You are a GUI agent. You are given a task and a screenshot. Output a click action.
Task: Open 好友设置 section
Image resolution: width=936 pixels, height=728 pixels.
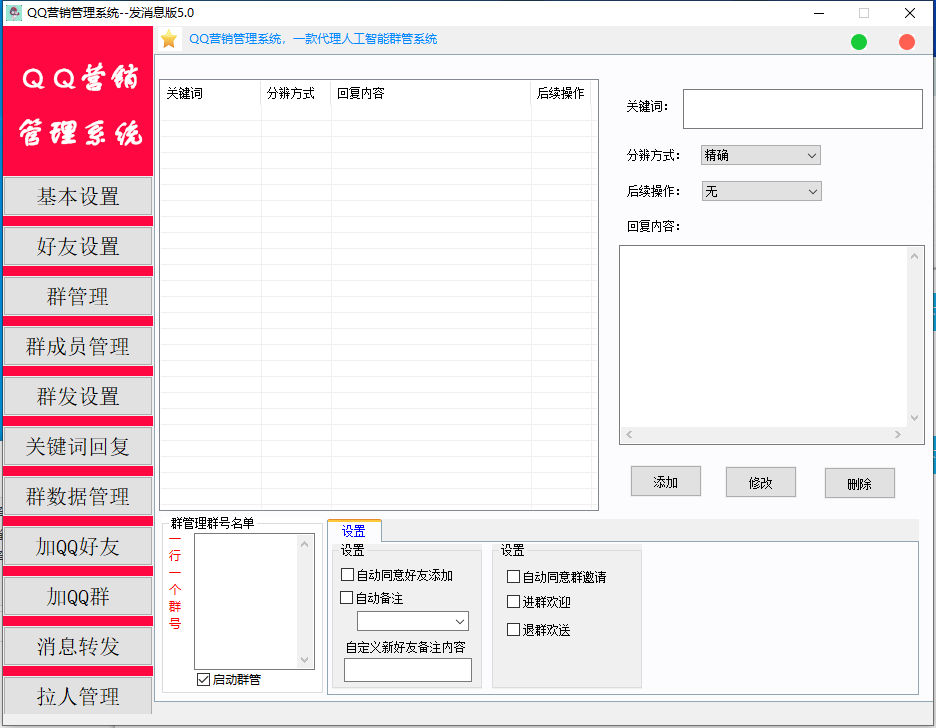point(78,246)
